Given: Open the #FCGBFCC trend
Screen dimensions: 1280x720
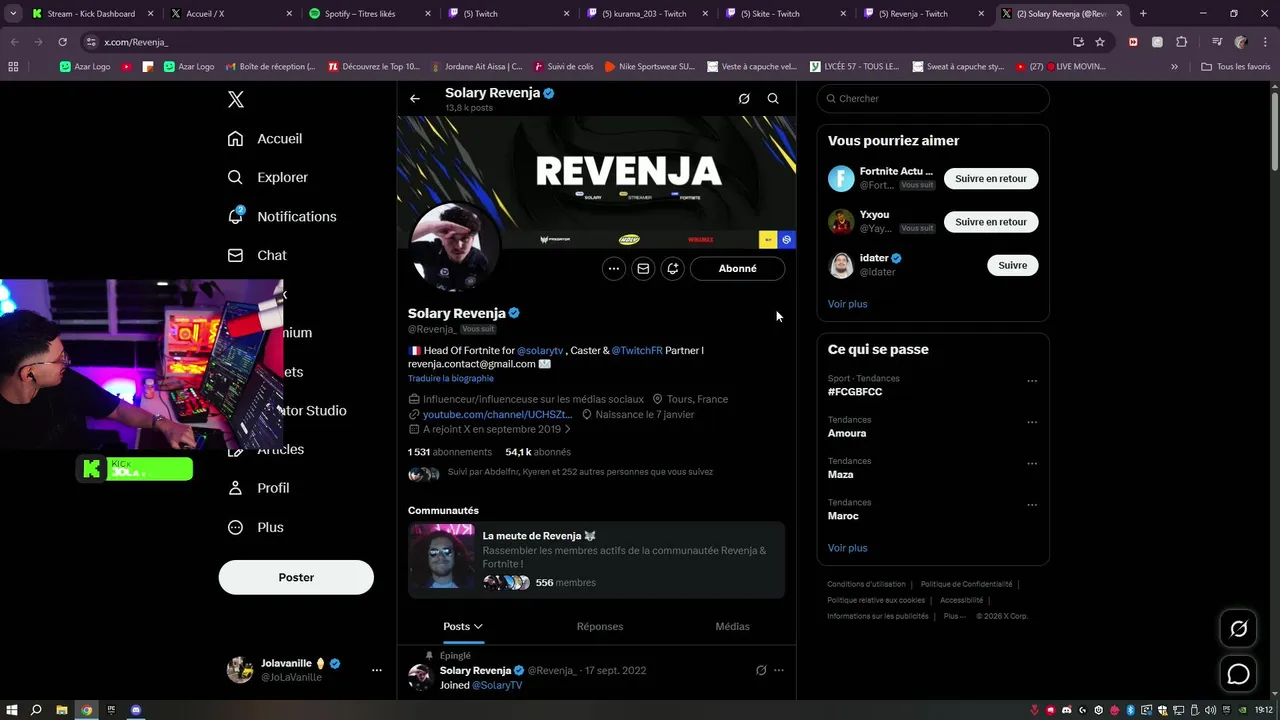Looking at the screenshot, I should click(855, 391).
